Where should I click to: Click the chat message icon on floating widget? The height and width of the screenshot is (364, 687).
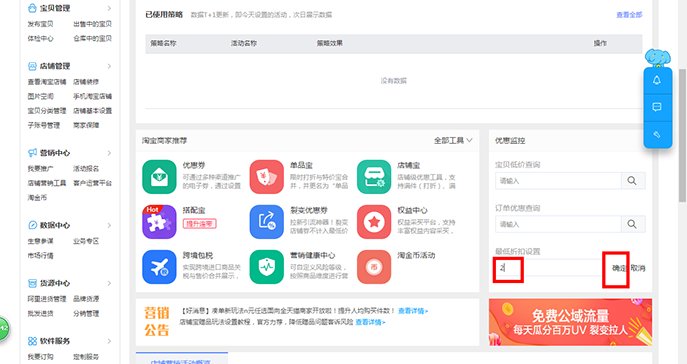(x=657, y=107)
